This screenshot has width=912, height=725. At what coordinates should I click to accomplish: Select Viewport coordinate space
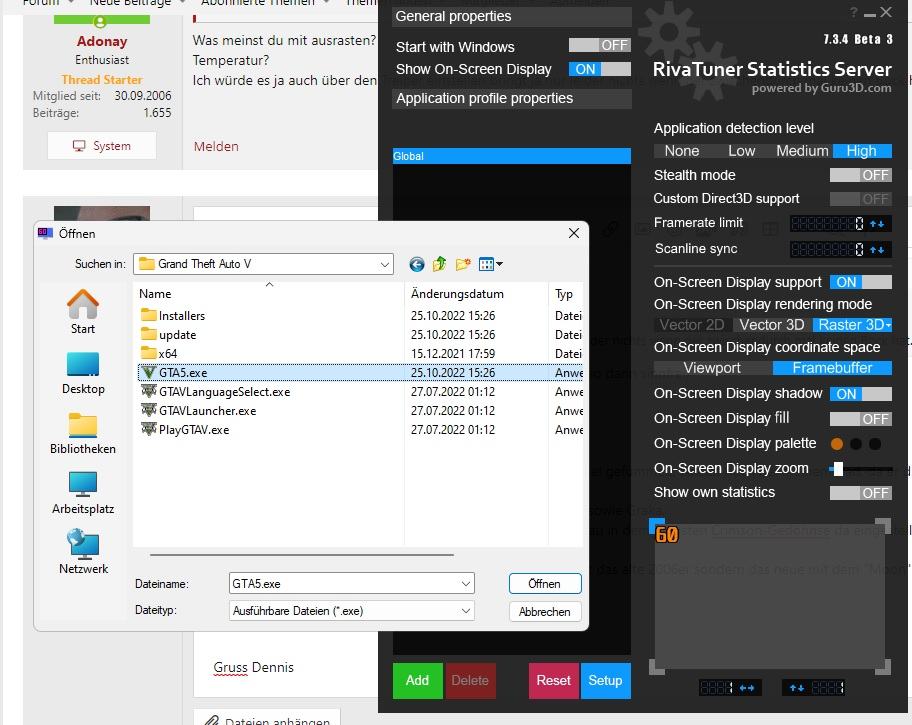click(x=712, y=368)
